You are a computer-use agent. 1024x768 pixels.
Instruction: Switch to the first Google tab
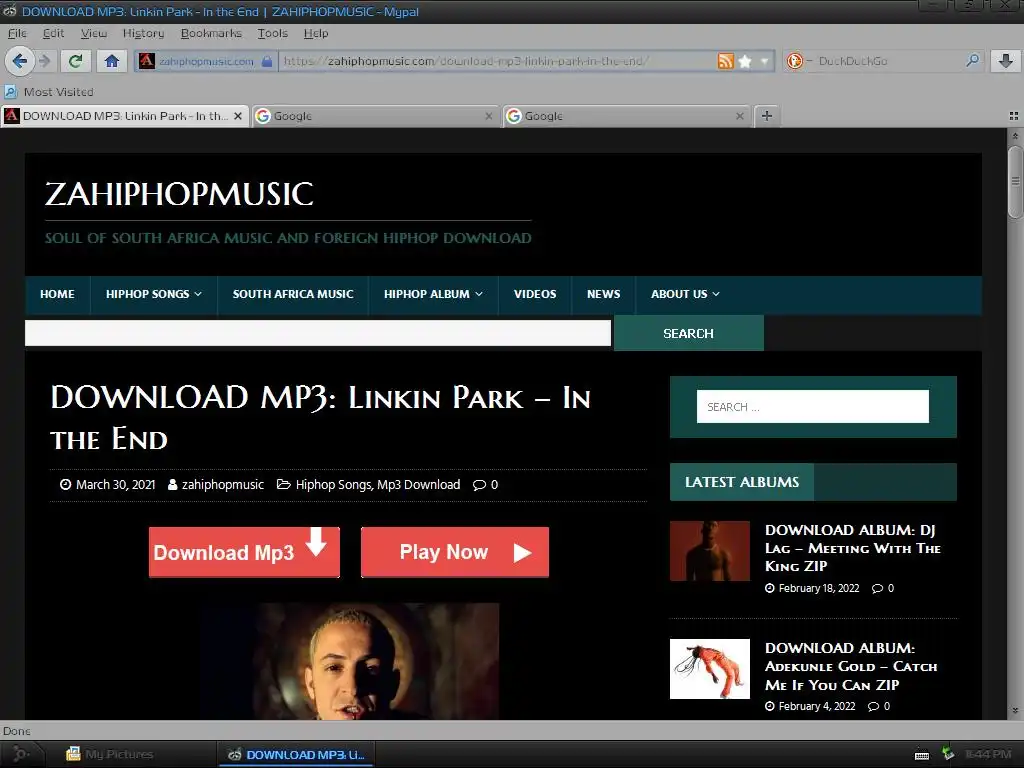coord(376,116)
